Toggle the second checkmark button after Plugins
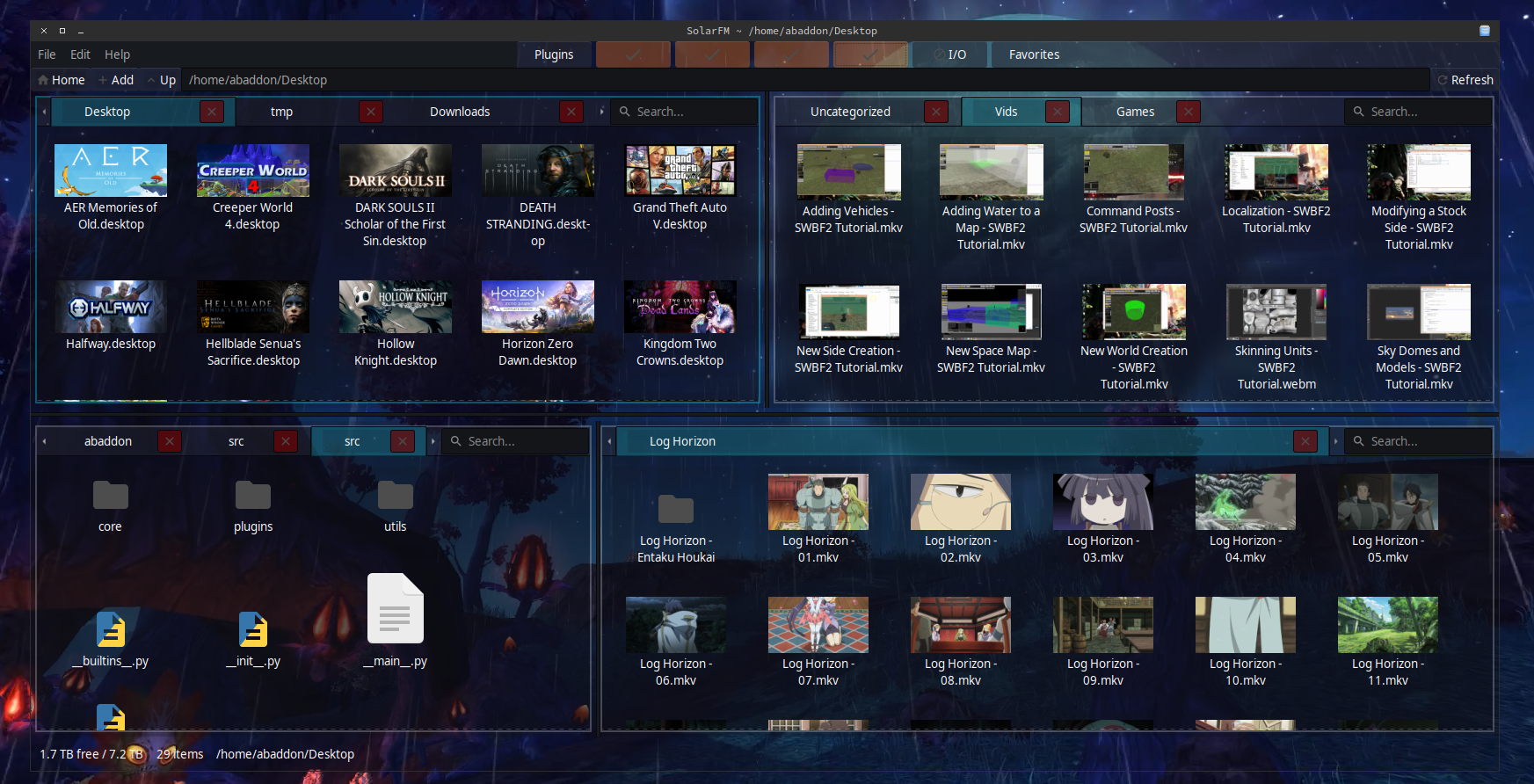This screenshot has width=1534, height=784. (712, 54)
